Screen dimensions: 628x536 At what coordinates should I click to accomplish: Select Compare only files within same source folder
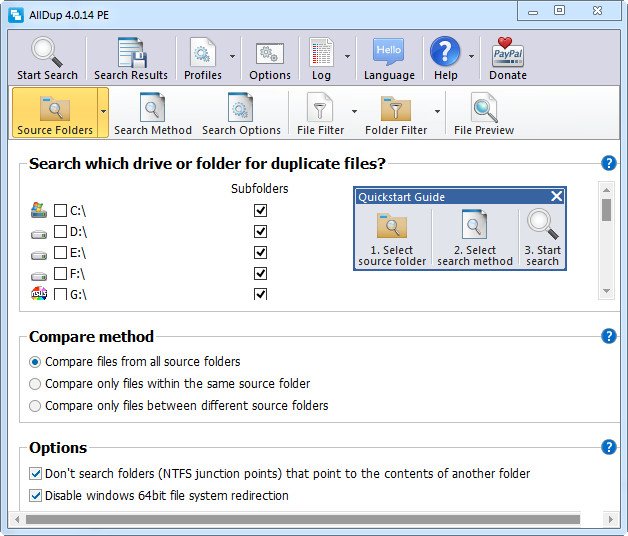tap(36, 383)
